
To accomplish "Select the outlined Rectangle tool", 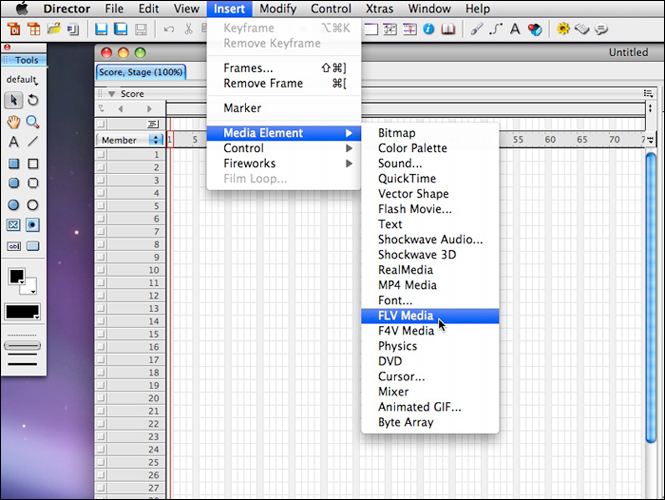I will [x=33, y=164].
